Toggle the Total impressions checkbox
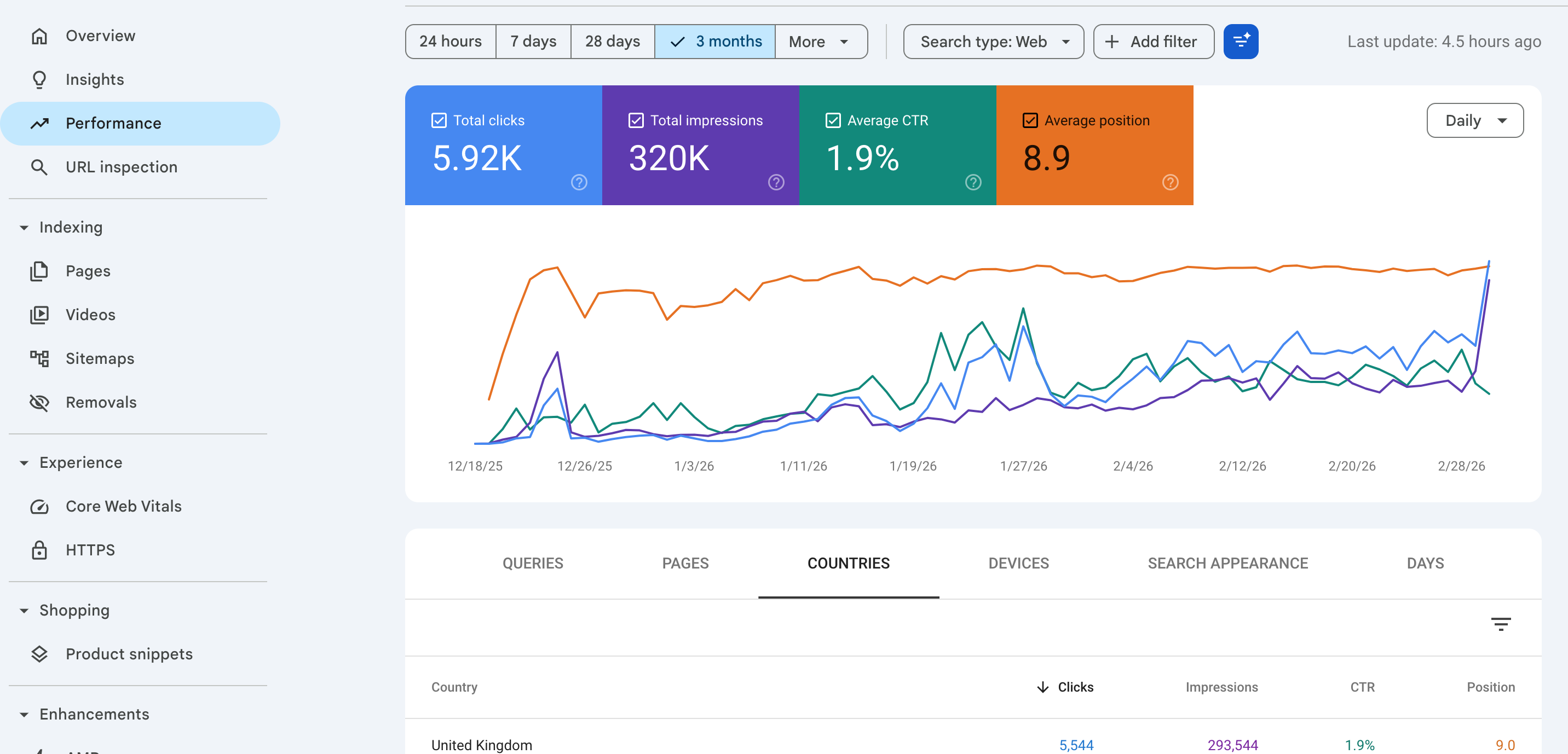This screenshot has height=754, width=1568. point(636,120)
